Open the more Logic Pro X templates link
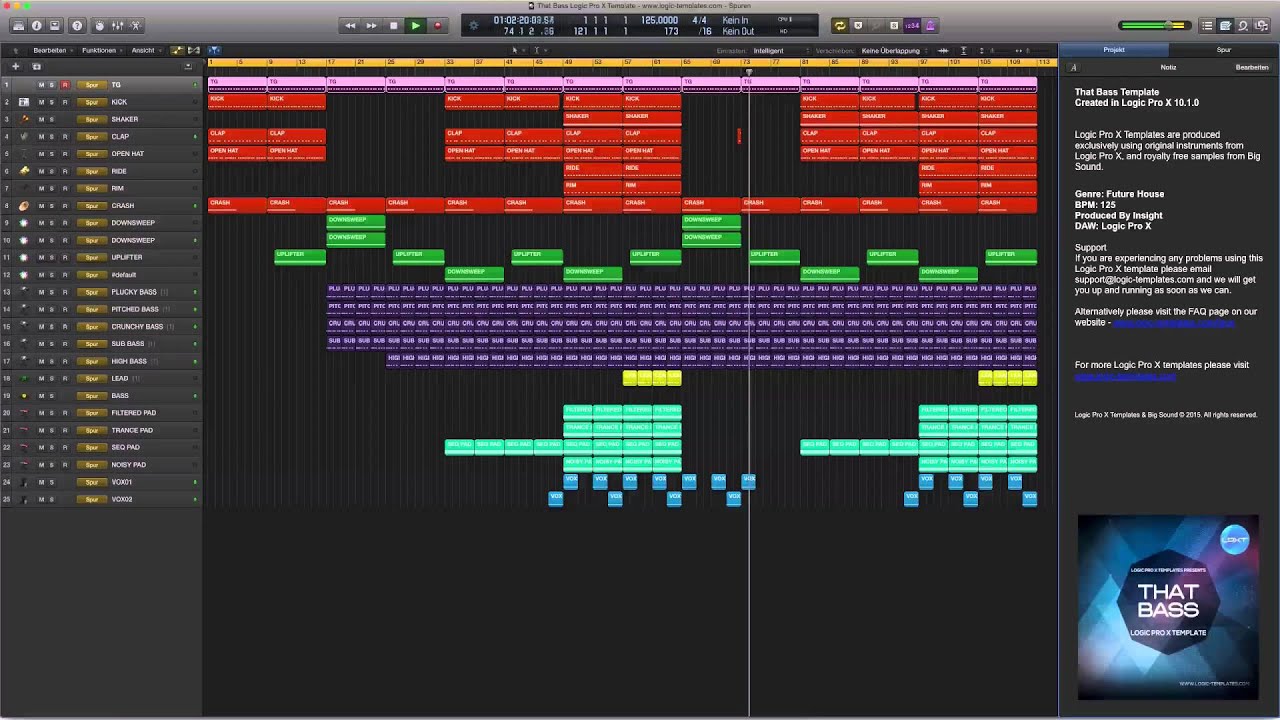The height and width of the screenshot is (720, 1280). (1125, 377)
